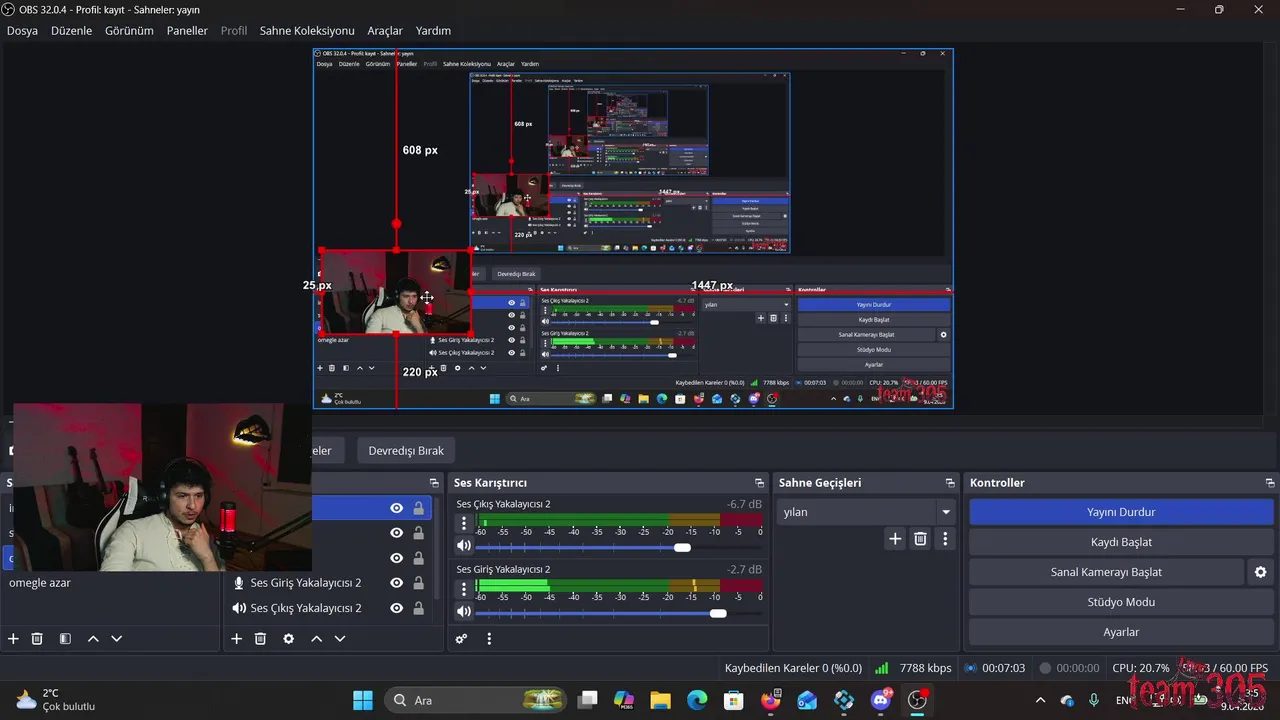Viewport: 1280px width, 720px height.
Task: Open the Paneller menu
Action: click(x=187, y=31)
